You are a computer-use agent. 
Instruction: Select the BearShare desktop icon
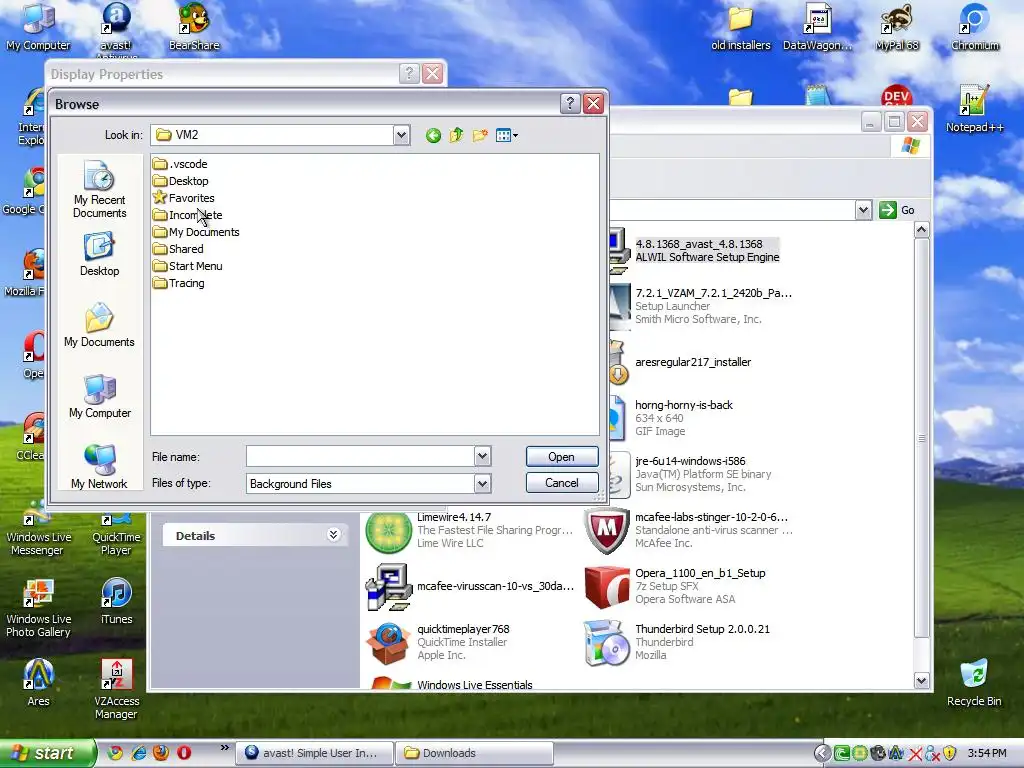pyautogui.click(x=194, y=27)
